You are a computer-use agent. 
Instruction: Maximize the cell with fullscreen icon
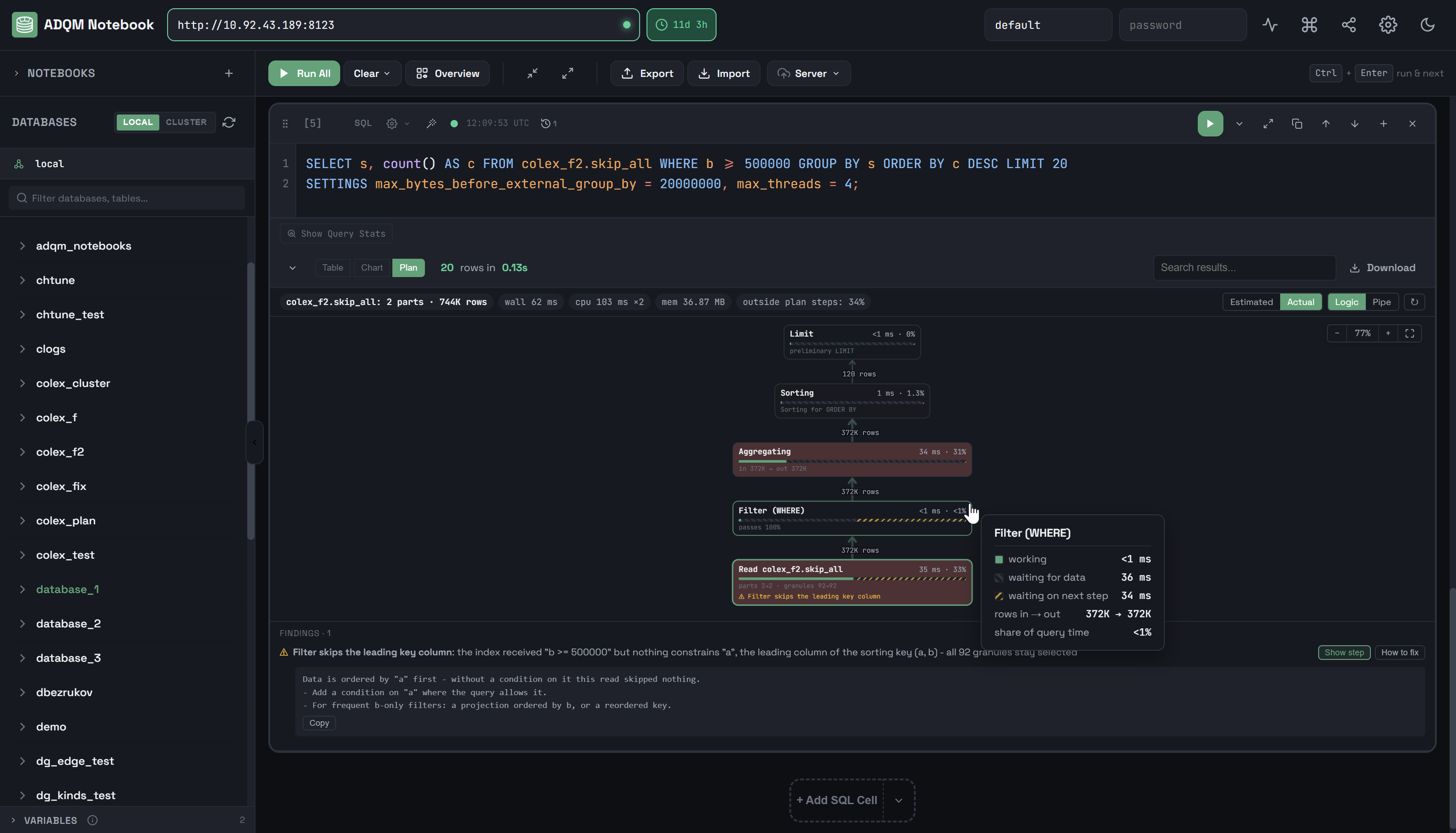click(1268, 124)
